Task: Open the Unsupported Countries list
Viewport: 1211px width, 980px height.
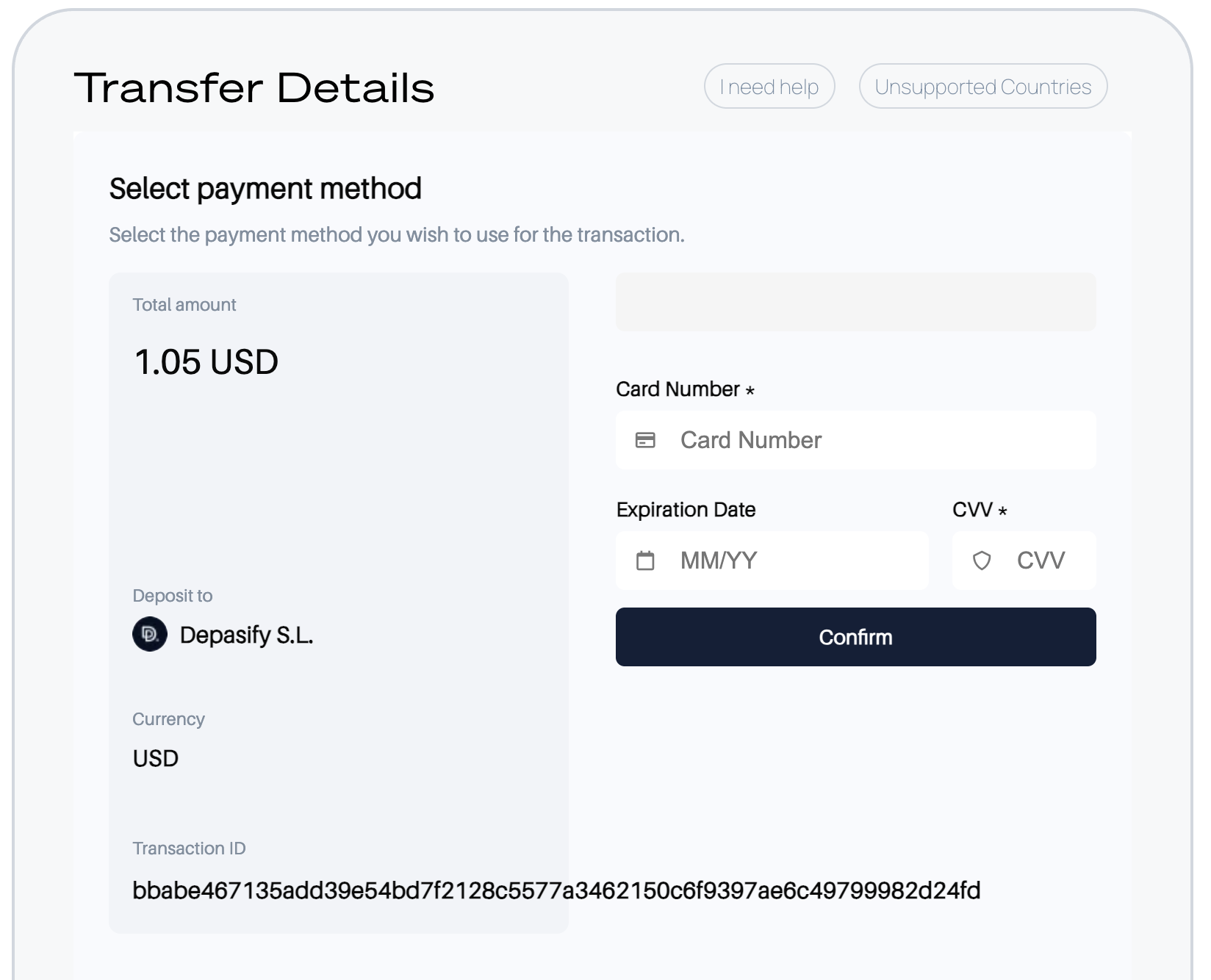Action: pyautogui.click(x=982, y=87)
